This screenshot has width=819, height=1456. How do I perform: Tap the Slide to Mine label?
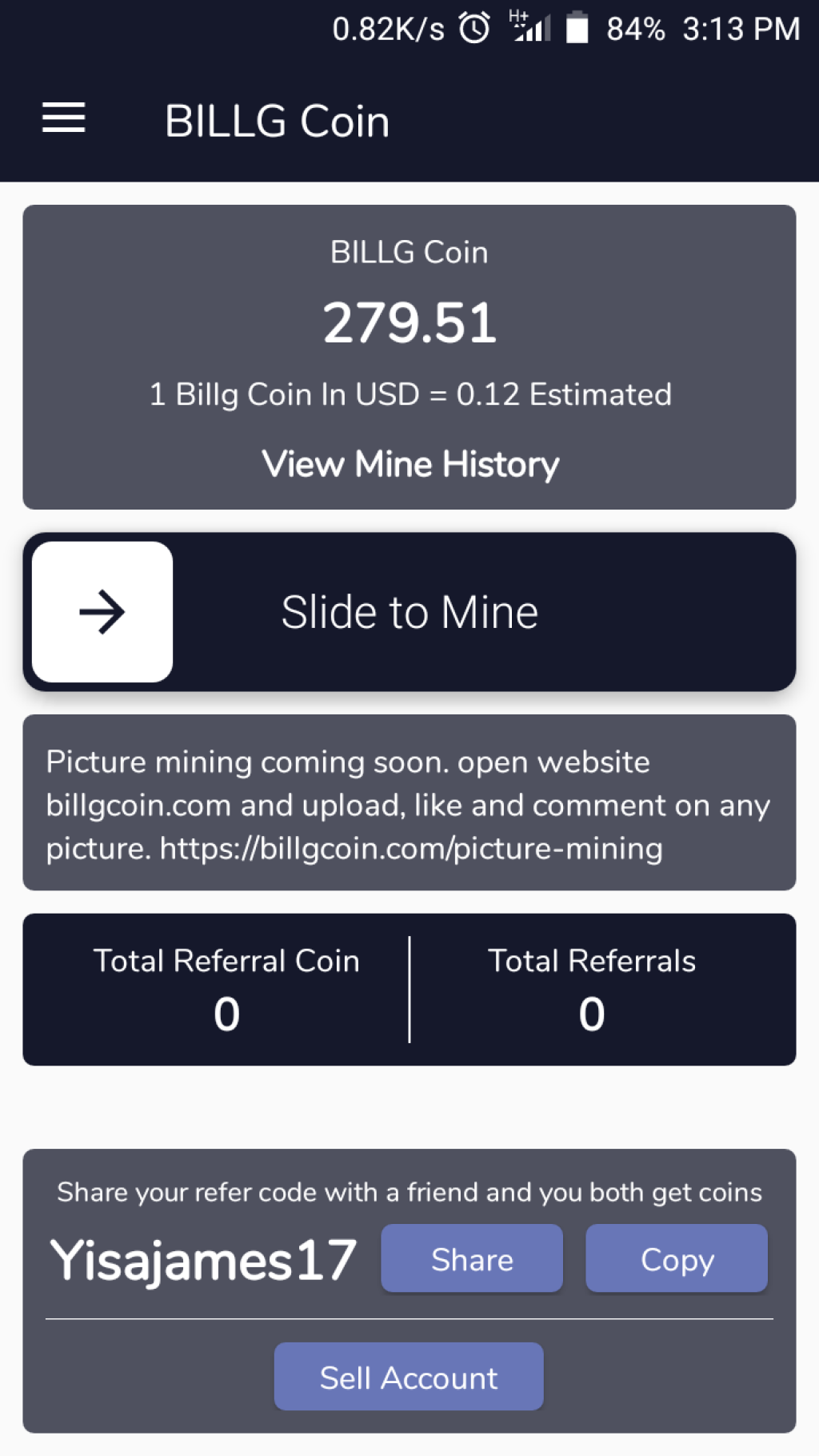pyautogui.click(x=409, y=613)
